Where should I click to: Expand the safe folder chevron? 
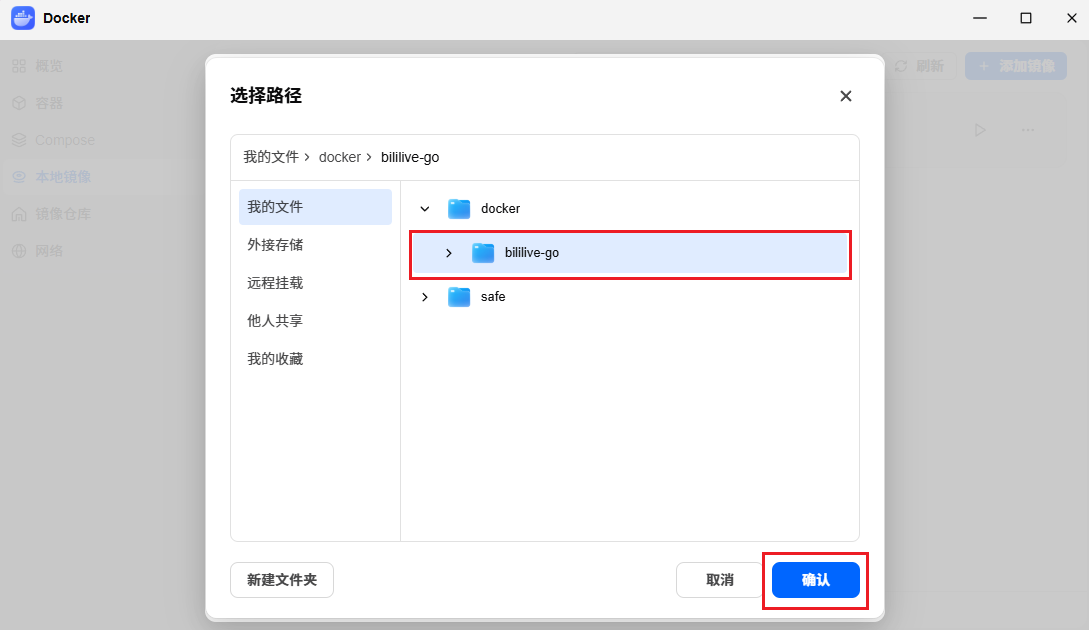(x=425, y=297)
